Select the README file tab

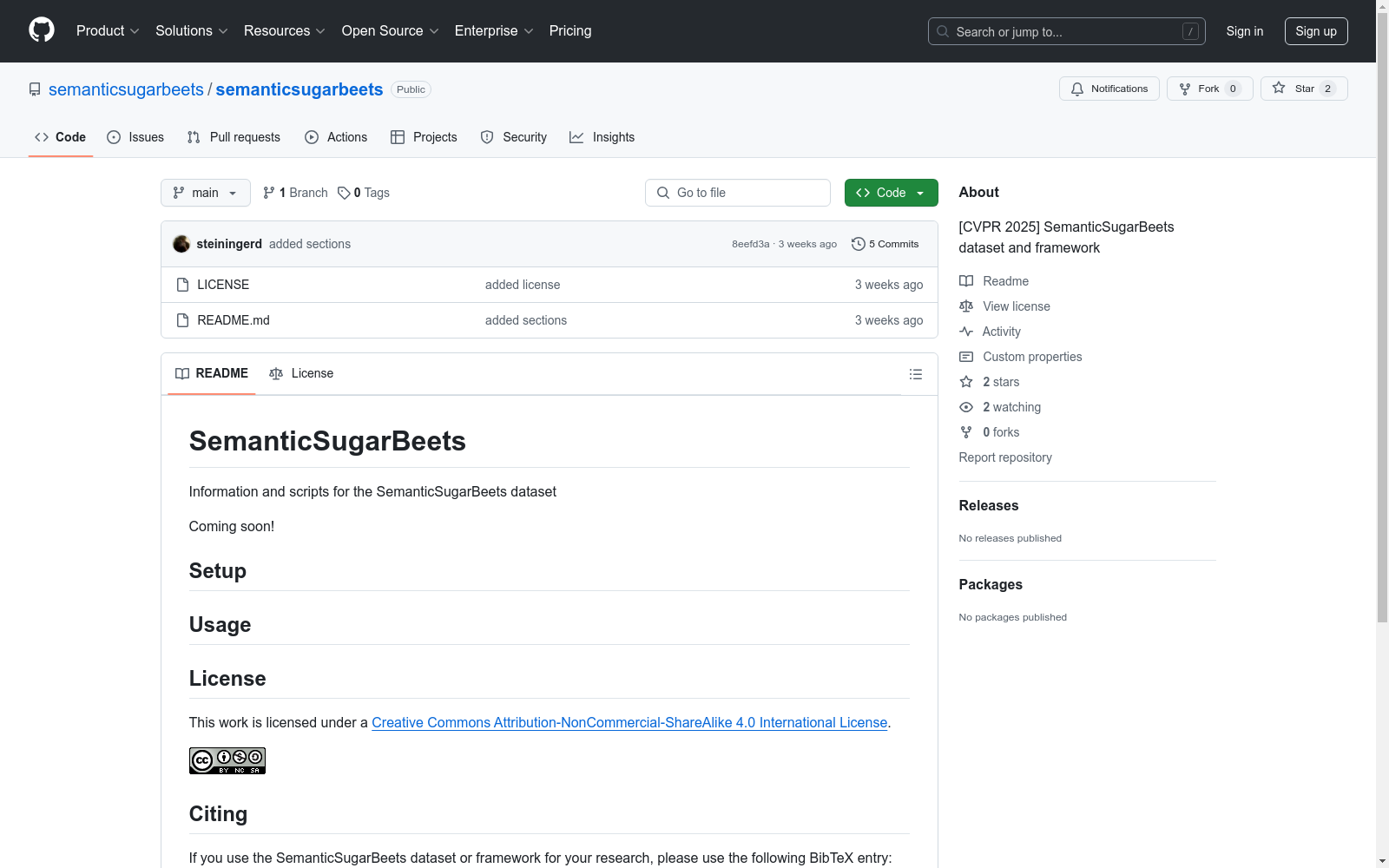pyautogui.click(x=212, y=373)
